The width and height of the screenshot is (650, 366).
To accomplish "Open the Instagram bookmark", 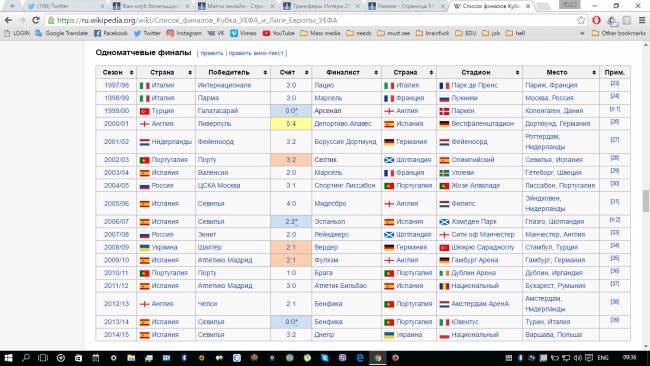I will click(184, 33).
